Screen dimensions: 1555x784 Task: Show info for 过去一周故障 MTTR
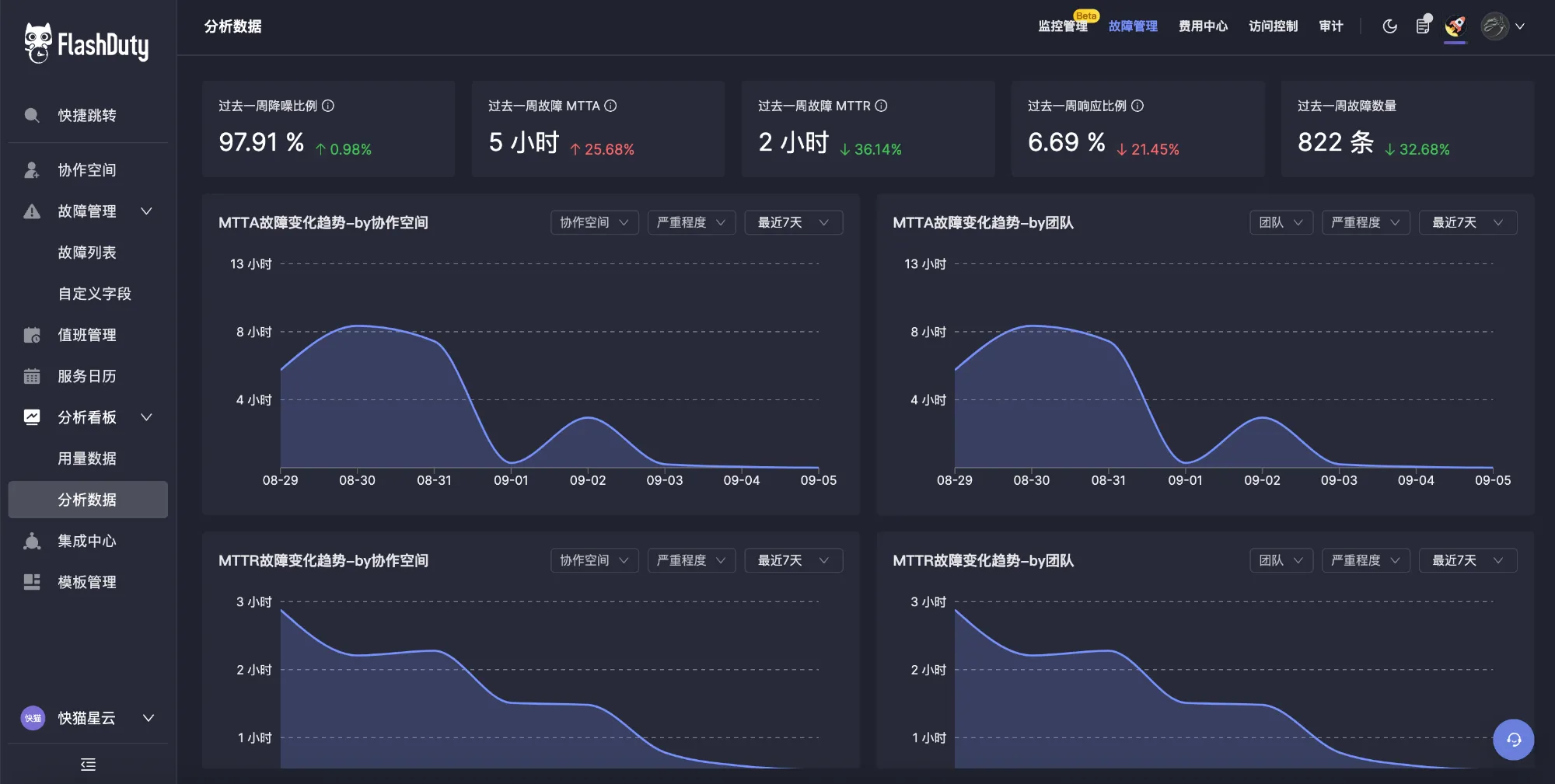click(x=881, y=106)
